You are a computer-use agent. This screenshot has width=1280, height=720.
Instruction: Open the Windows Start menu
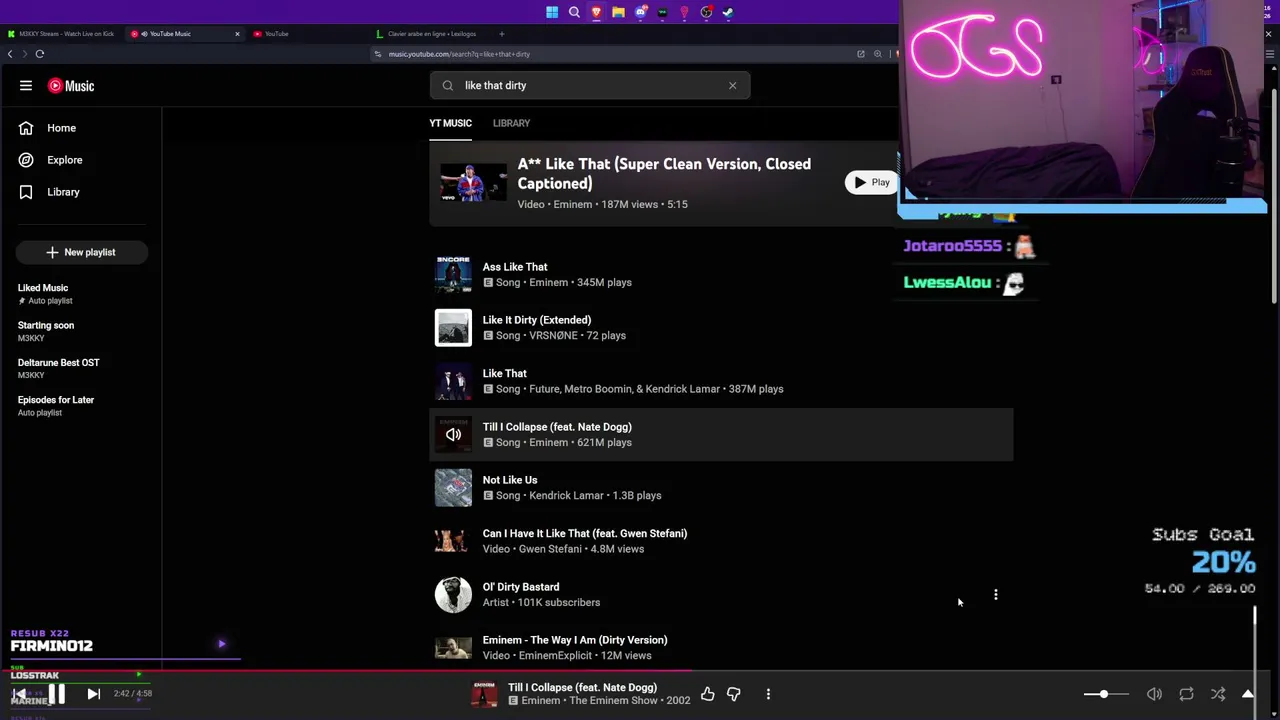[552, 12]
